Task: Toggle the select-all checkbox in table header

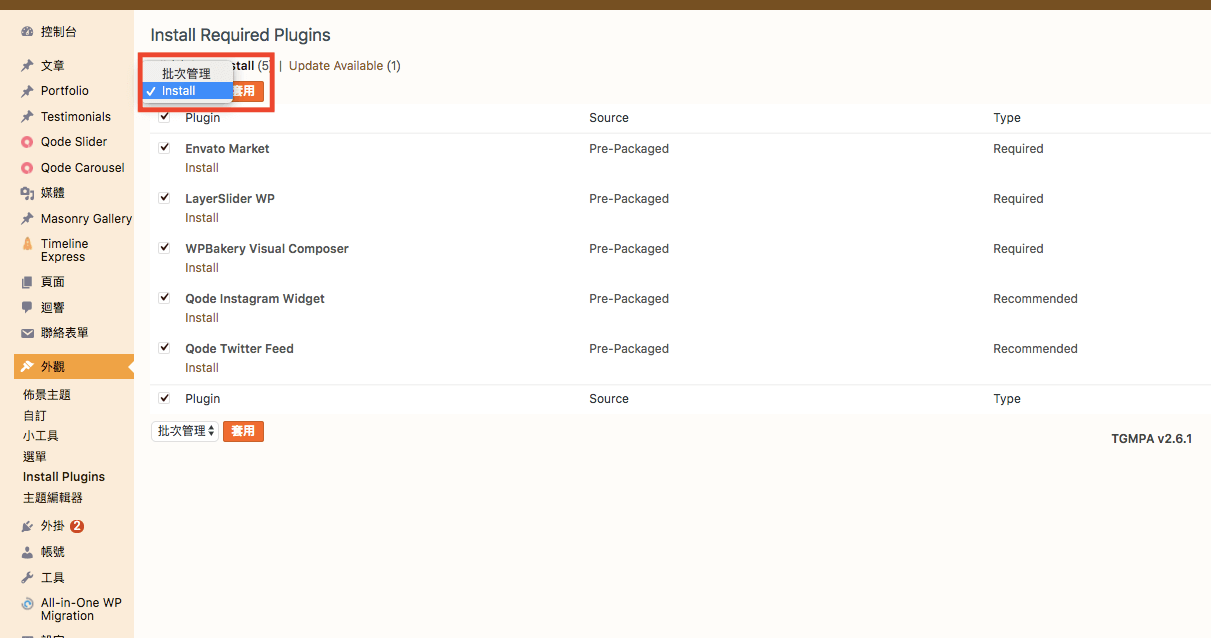Action: point(165,117)
